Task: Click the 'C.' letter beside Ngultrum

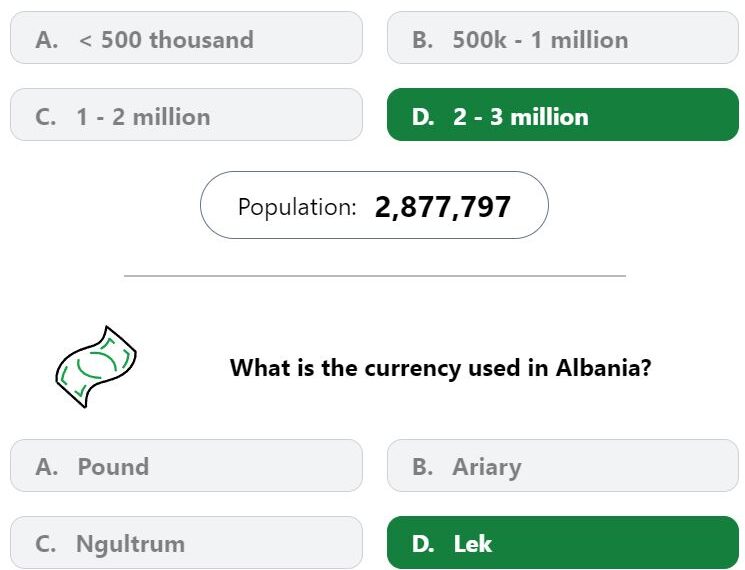Action: [x=46, y=544]
